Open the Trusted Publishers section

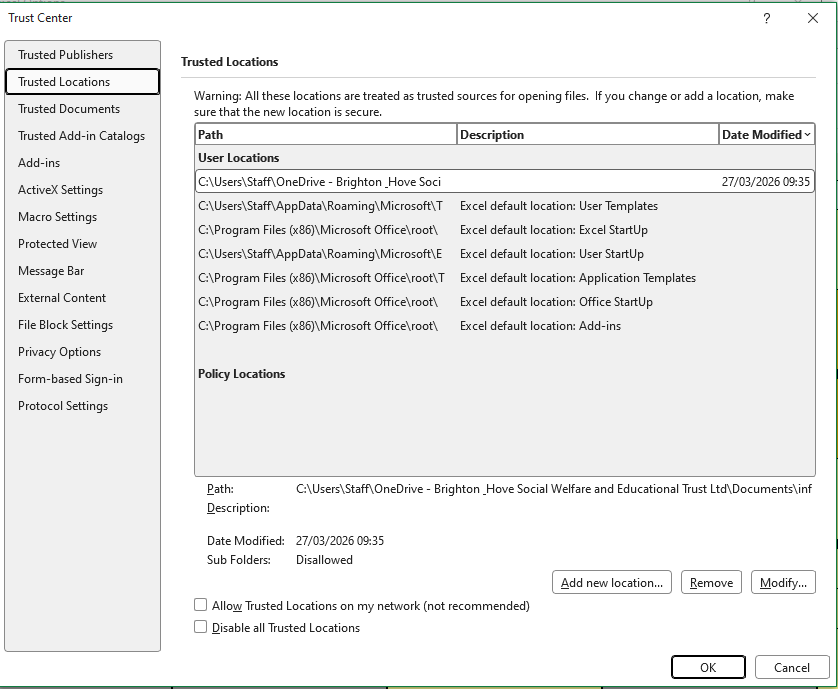click(x=66, y=55)
